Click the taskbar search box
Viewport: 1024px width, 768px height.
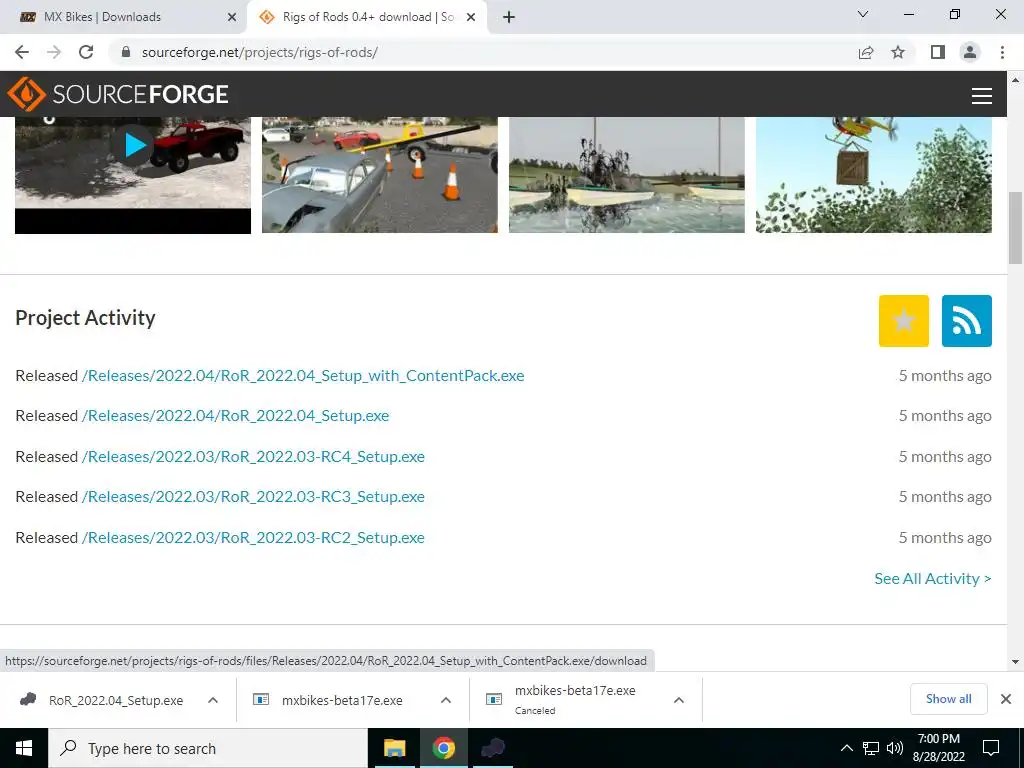[x=208, y=748]
